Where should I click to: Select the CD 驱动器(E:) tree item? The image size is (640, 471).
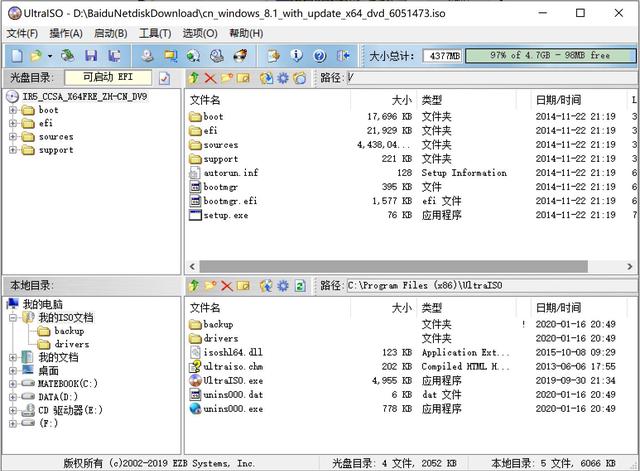point(70,410)
